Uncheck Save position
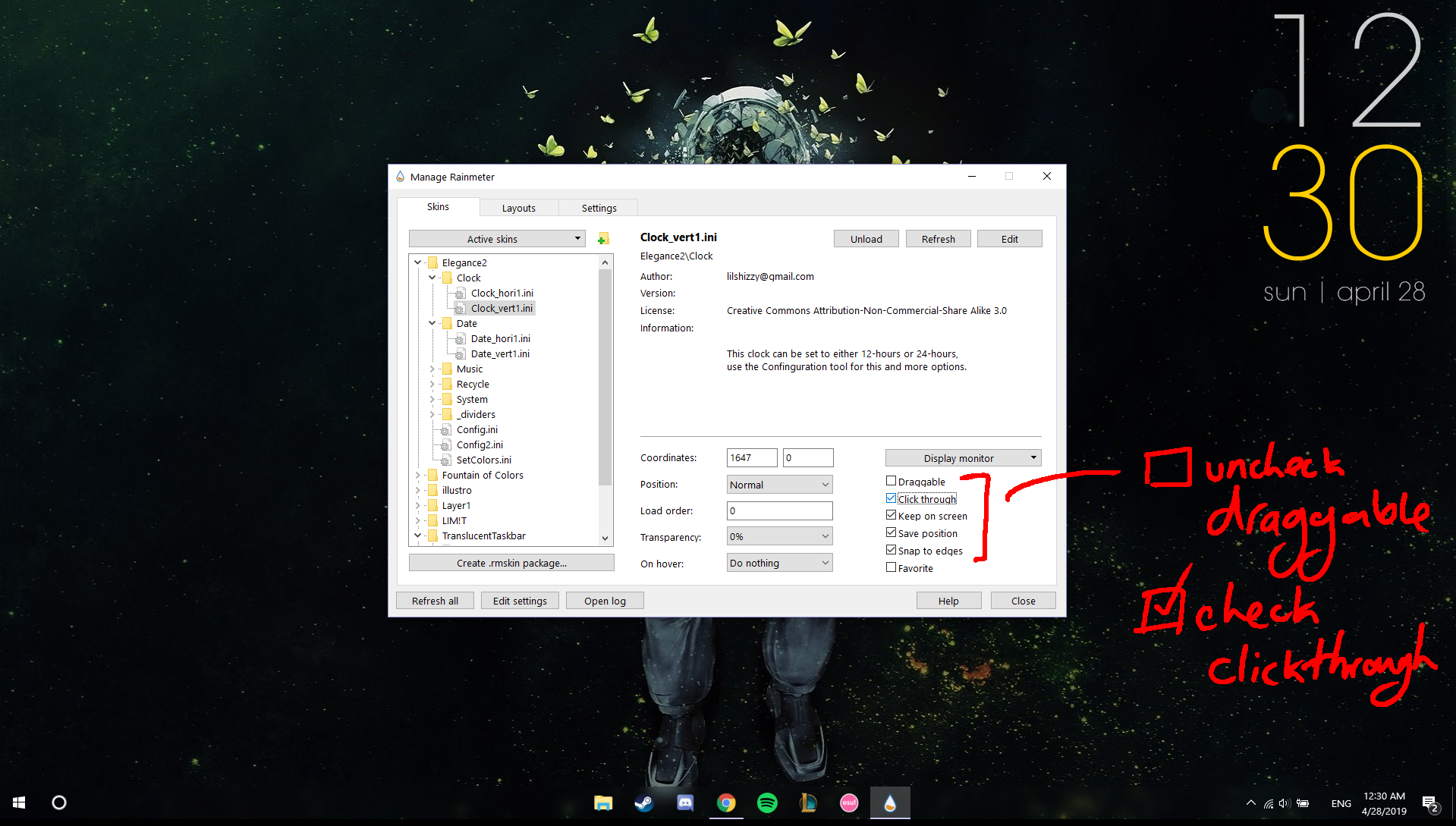 tap(892, 532)
